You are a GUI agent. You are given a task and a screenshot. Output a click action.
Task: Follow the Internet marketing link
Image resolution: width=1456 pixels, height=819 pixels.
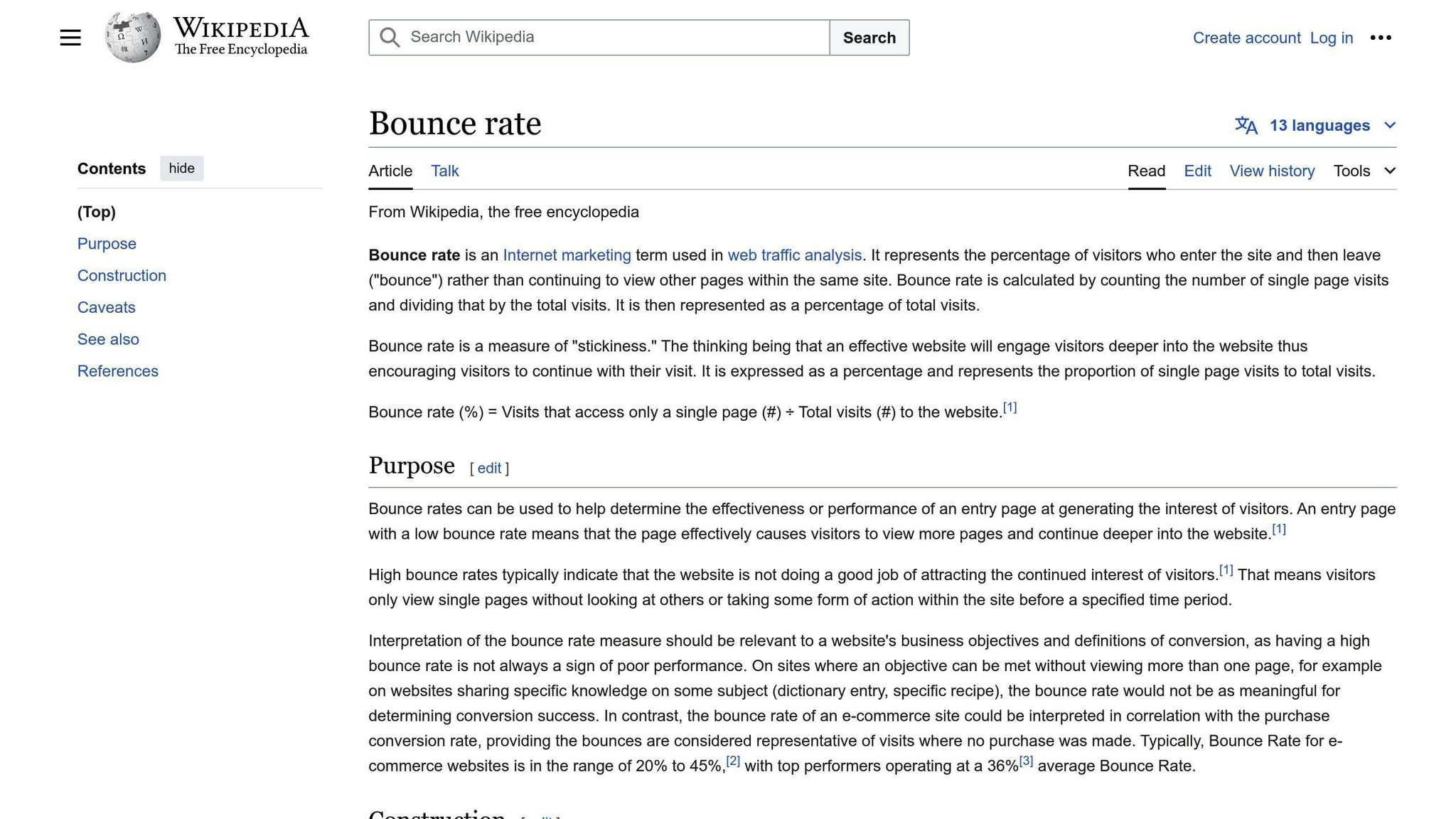click(x=567, y=255)
